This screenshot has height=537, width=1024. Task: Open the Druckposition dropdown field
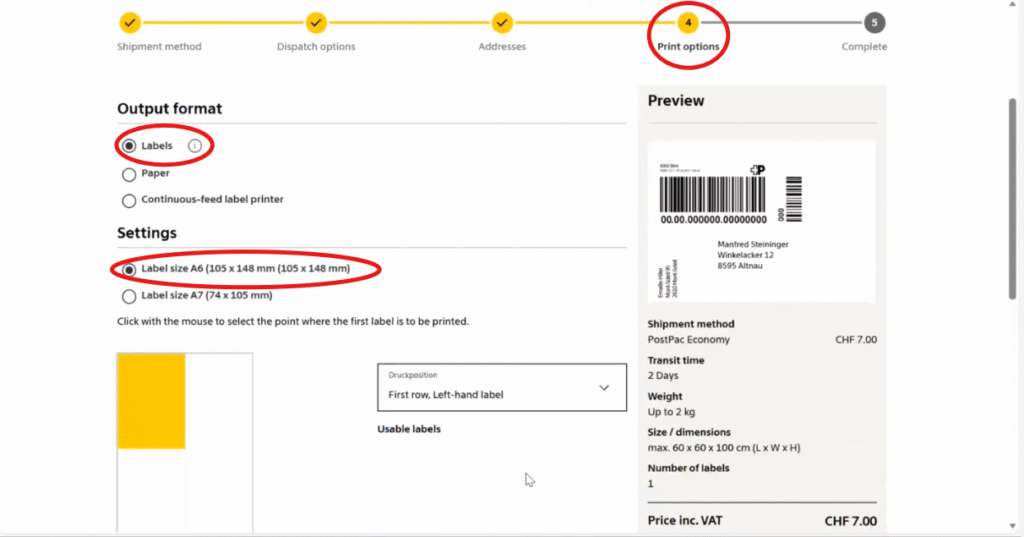tap(500, 387)
